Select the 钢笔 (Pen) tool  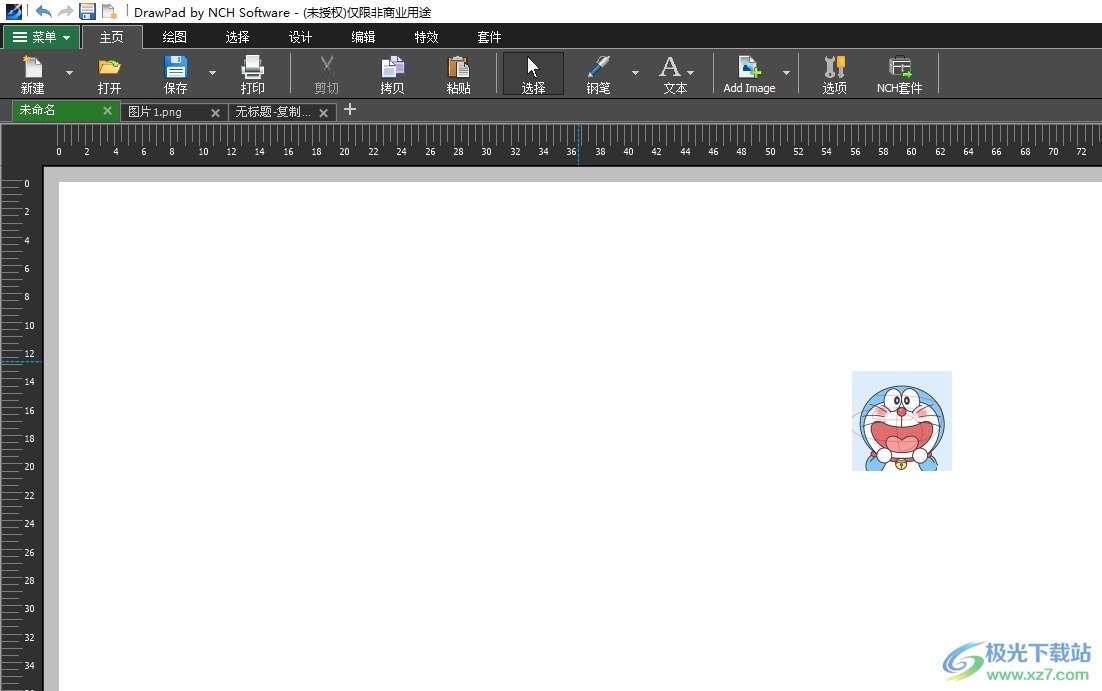598,68
